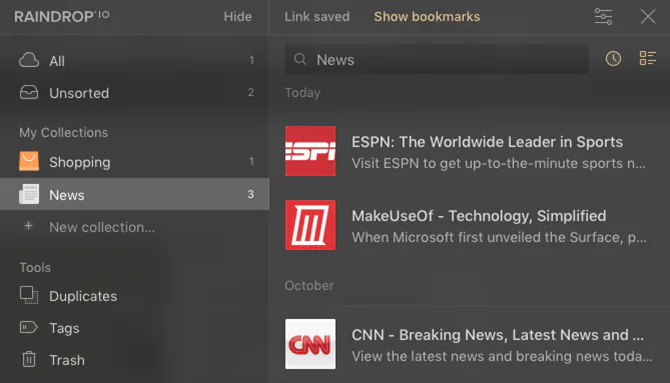Click the October group header
This screenshot has height=383, width=670.
(x=309, y=286)
